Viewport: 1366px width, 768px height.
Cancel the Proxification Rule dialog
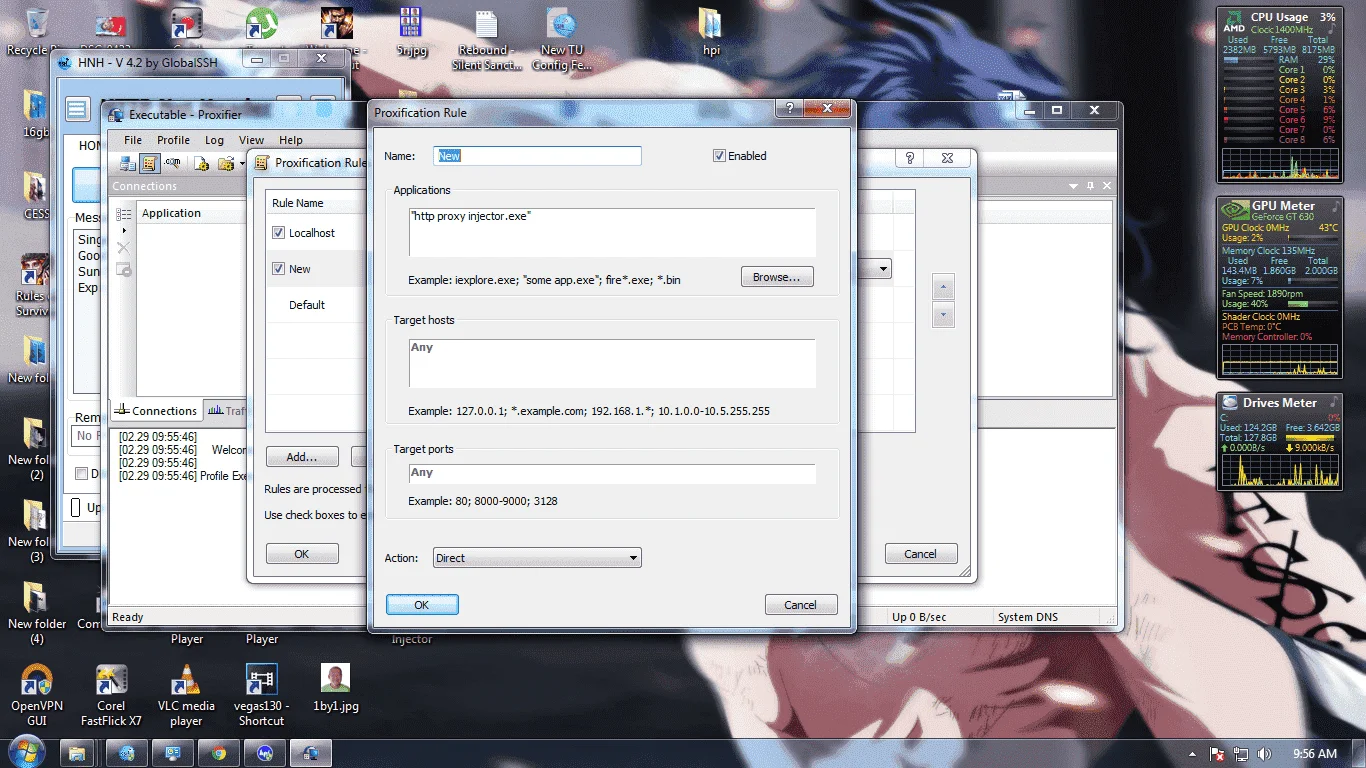pyautogui.click(x=800, y=605)
